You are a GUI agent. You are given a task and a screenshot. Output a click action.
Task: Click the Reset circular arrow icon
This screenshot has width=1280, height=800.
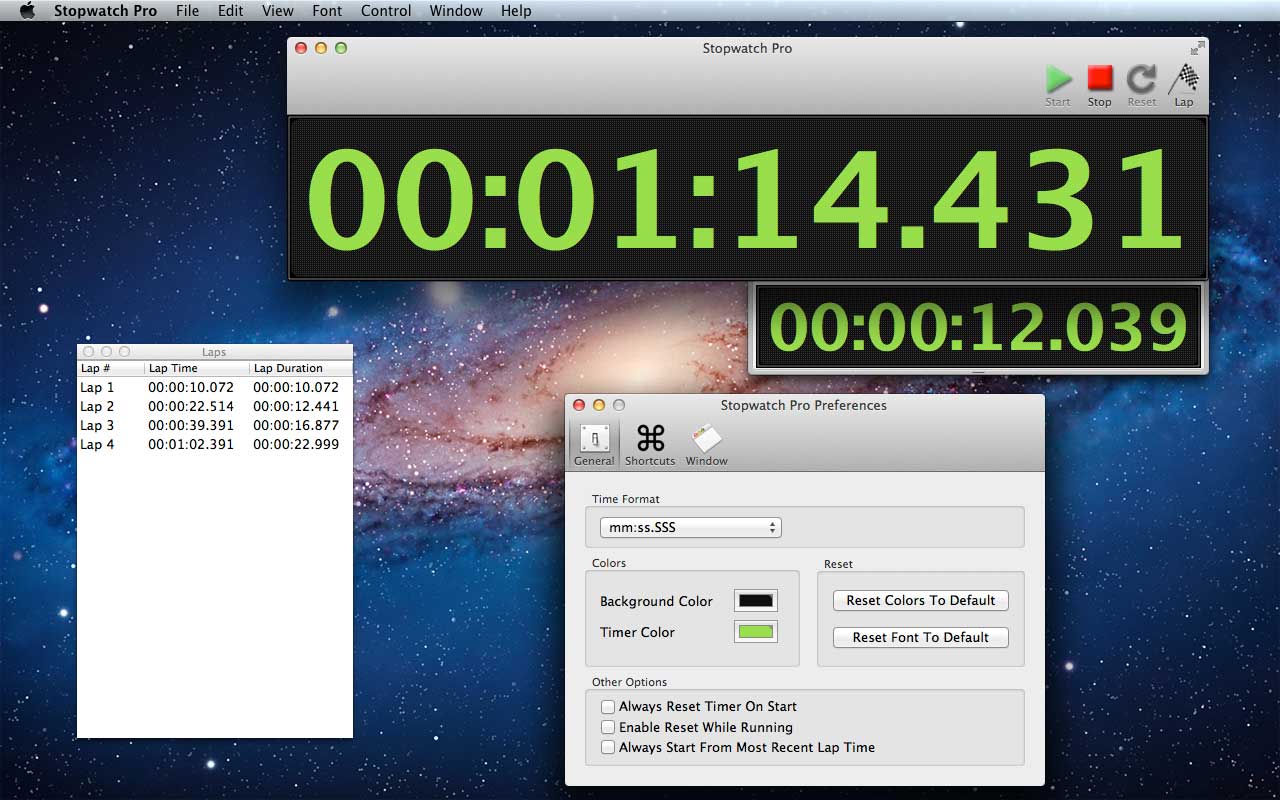point(1141,80)
